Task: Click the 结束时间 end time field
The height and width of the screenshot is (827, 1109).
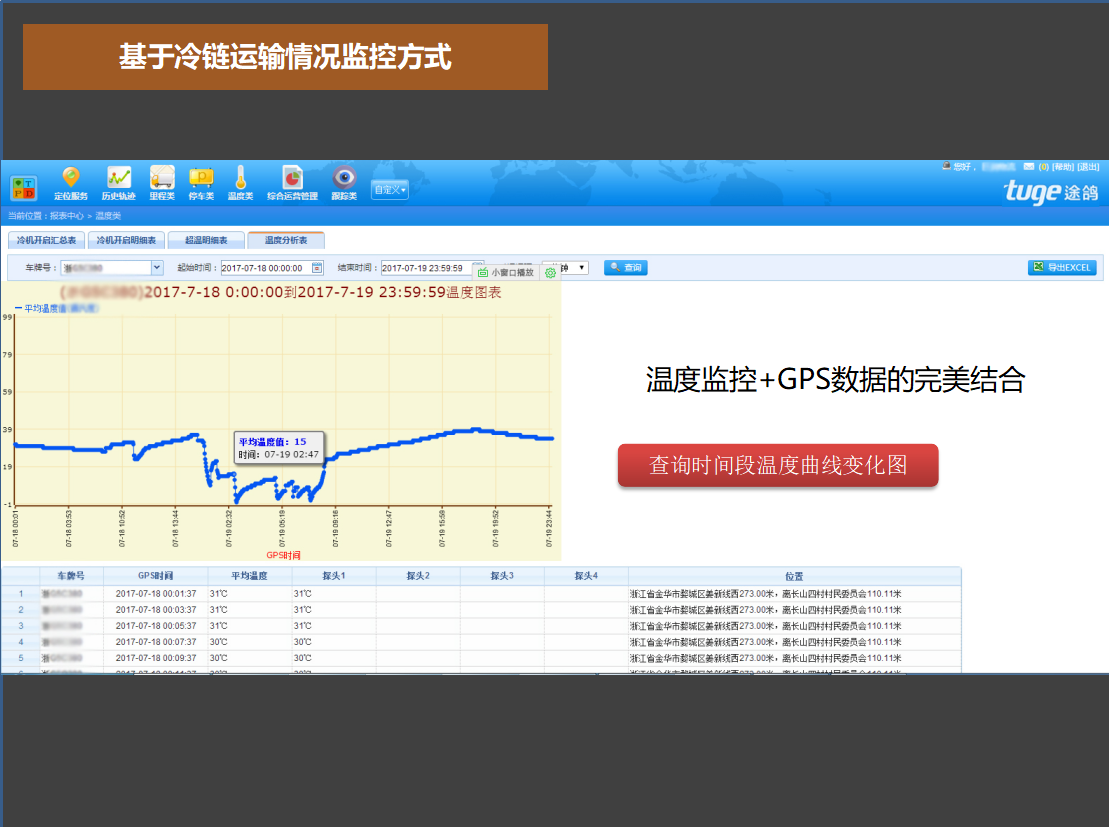Action: click(425, 268)
